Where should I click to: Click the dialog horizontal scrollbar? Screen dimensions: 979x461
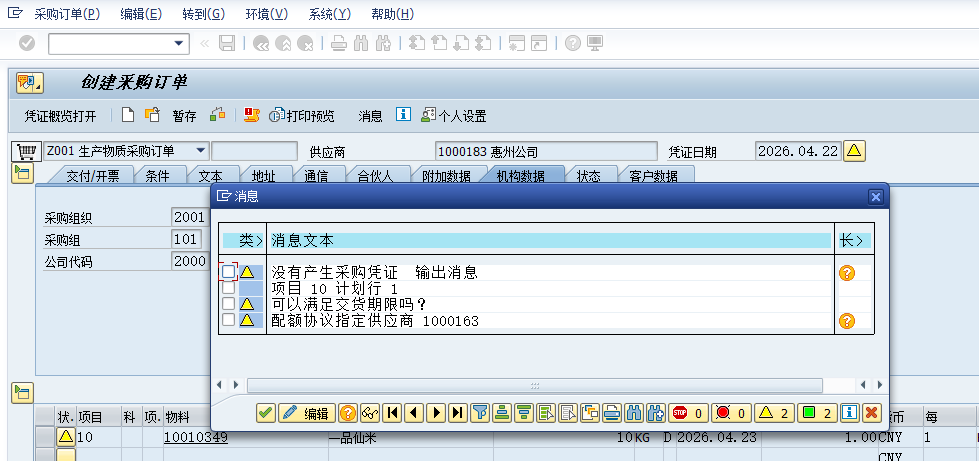click(535, 385)
